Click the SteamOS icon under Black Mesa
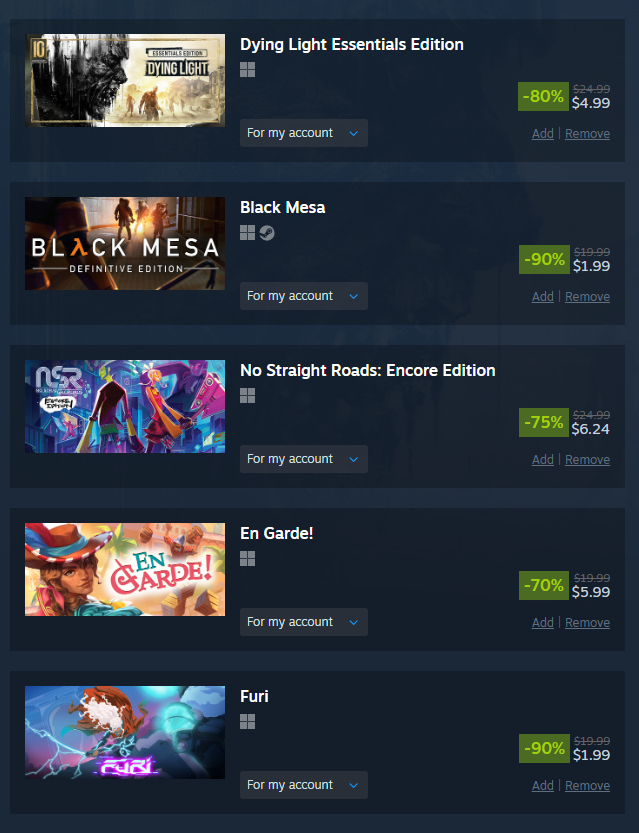Image resolution: width=639 pixels, height=833 pixels. [x=267, y=233]
